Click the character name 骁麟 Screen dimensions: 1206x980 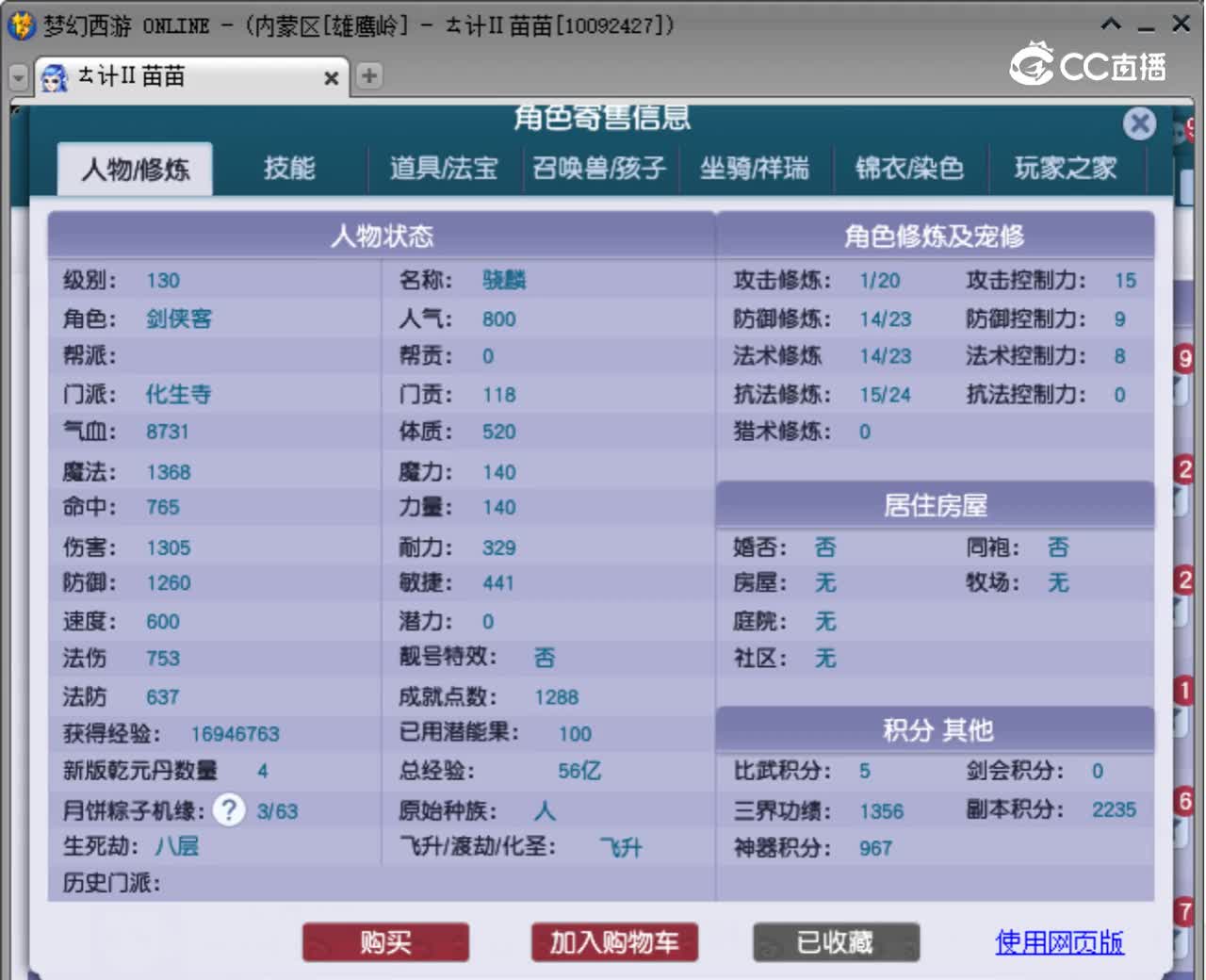point(504,280)
